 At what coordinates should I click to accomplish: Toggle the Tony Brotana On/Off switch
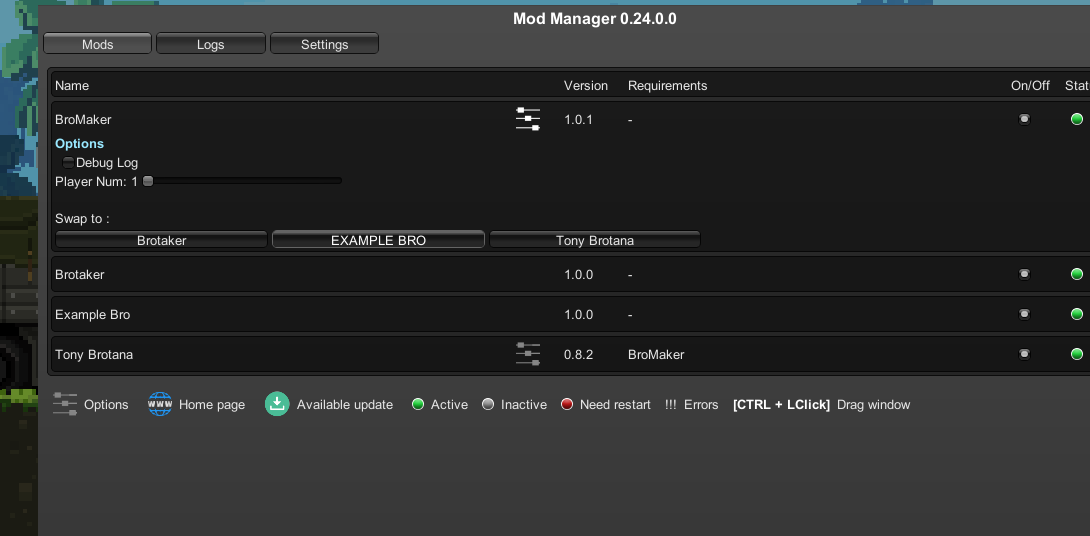(1024, 354)
